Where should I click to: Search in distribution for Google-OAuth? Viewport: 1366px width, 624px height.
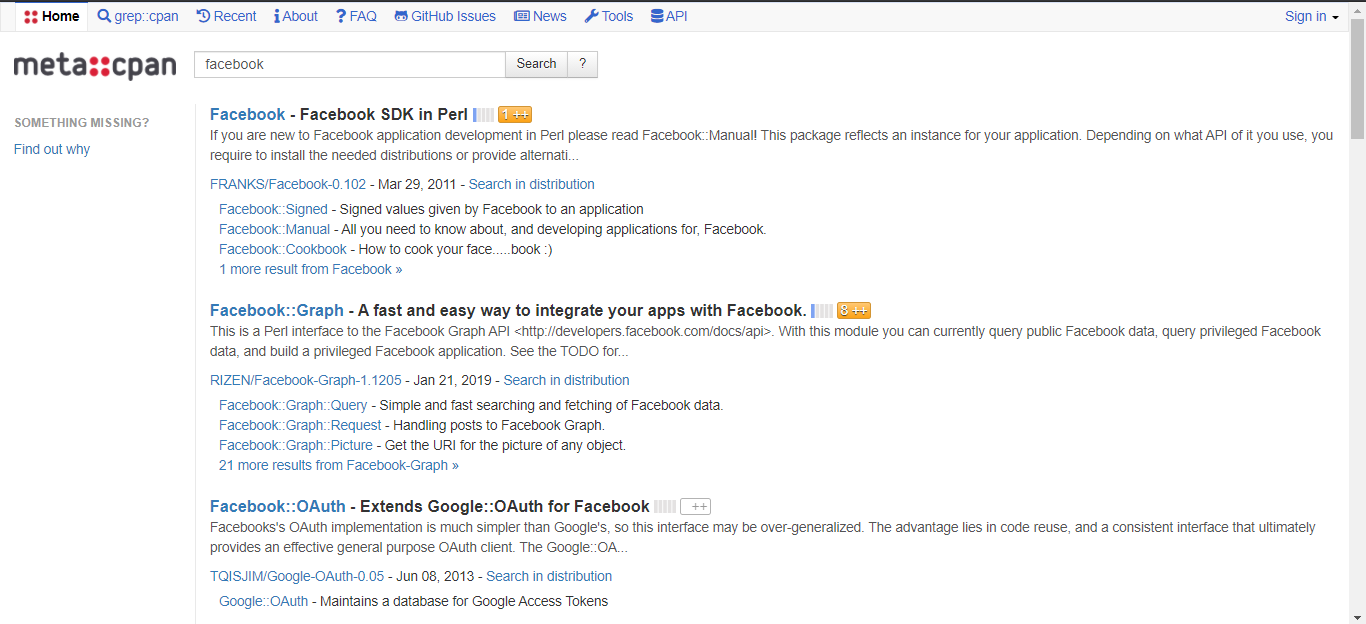(x=549, y=576)
